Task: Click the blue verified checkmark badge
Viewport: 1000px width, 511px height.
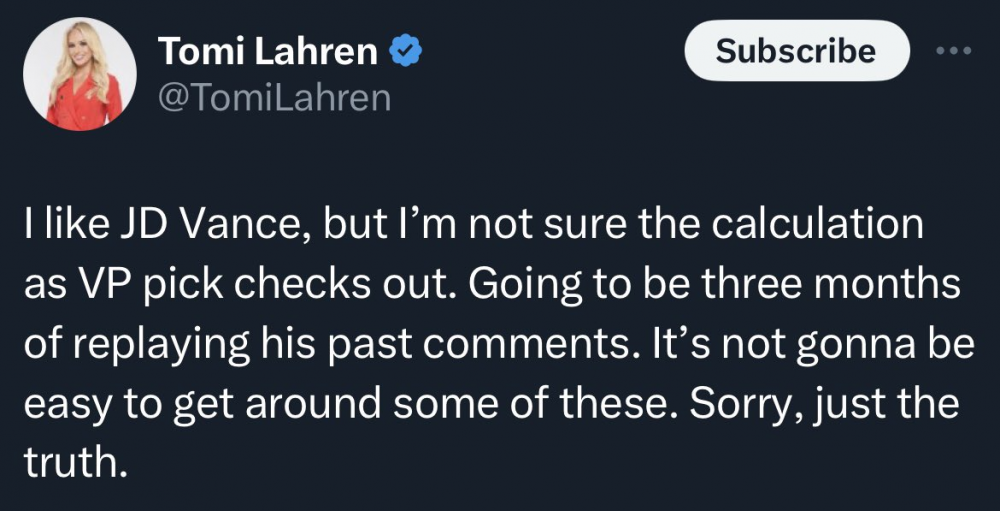Action: click(406, 50)
